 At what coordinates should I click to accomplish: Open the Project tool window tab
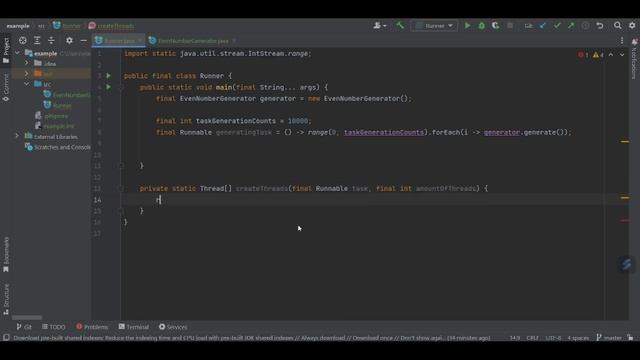click(6, 50)
